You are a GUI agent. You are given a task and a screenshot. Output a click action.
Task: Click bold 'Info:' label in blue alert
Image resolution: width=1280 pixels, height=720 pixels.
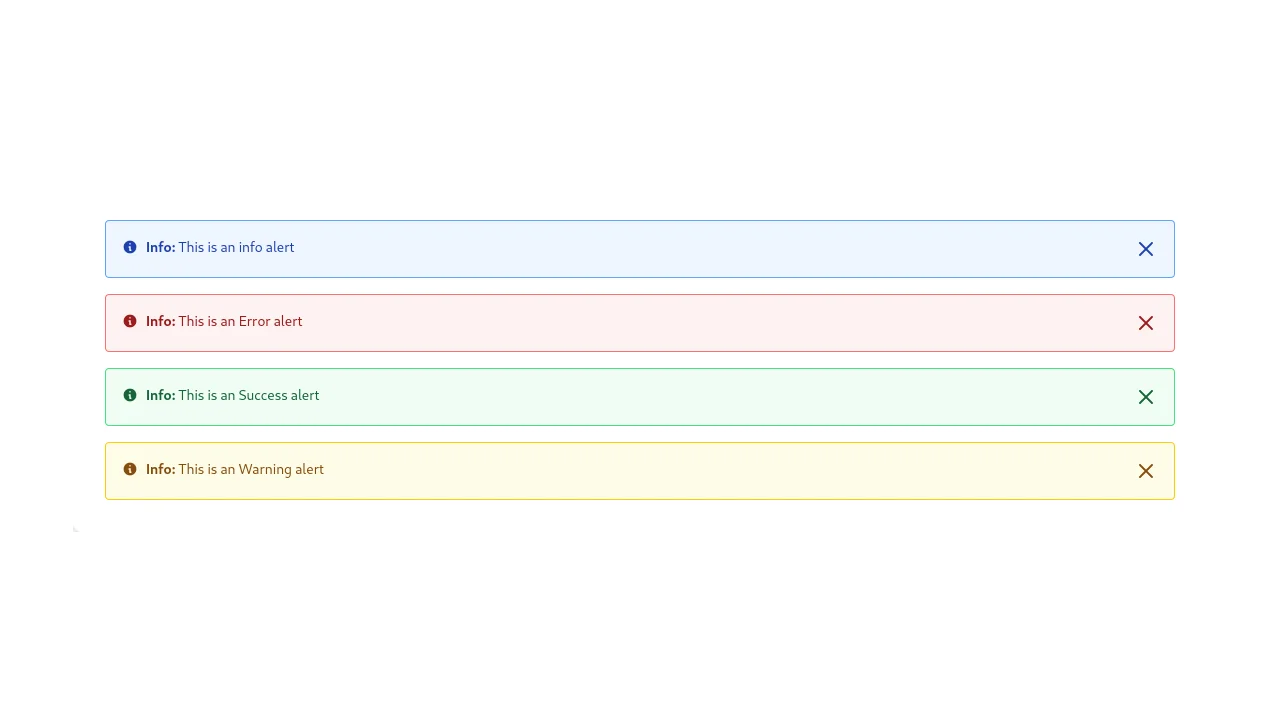(x=160, y=247)
